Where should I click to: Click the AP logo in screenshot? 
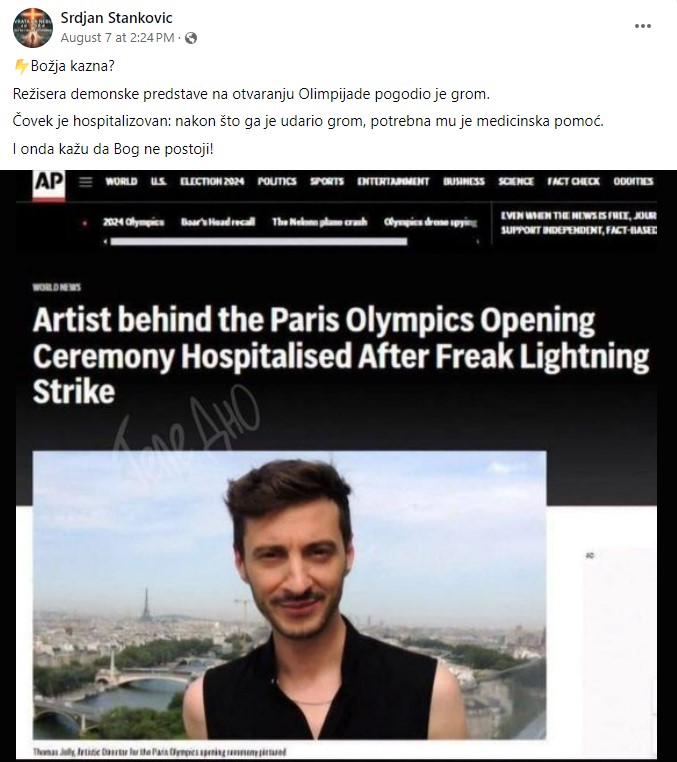click(49, 184)
